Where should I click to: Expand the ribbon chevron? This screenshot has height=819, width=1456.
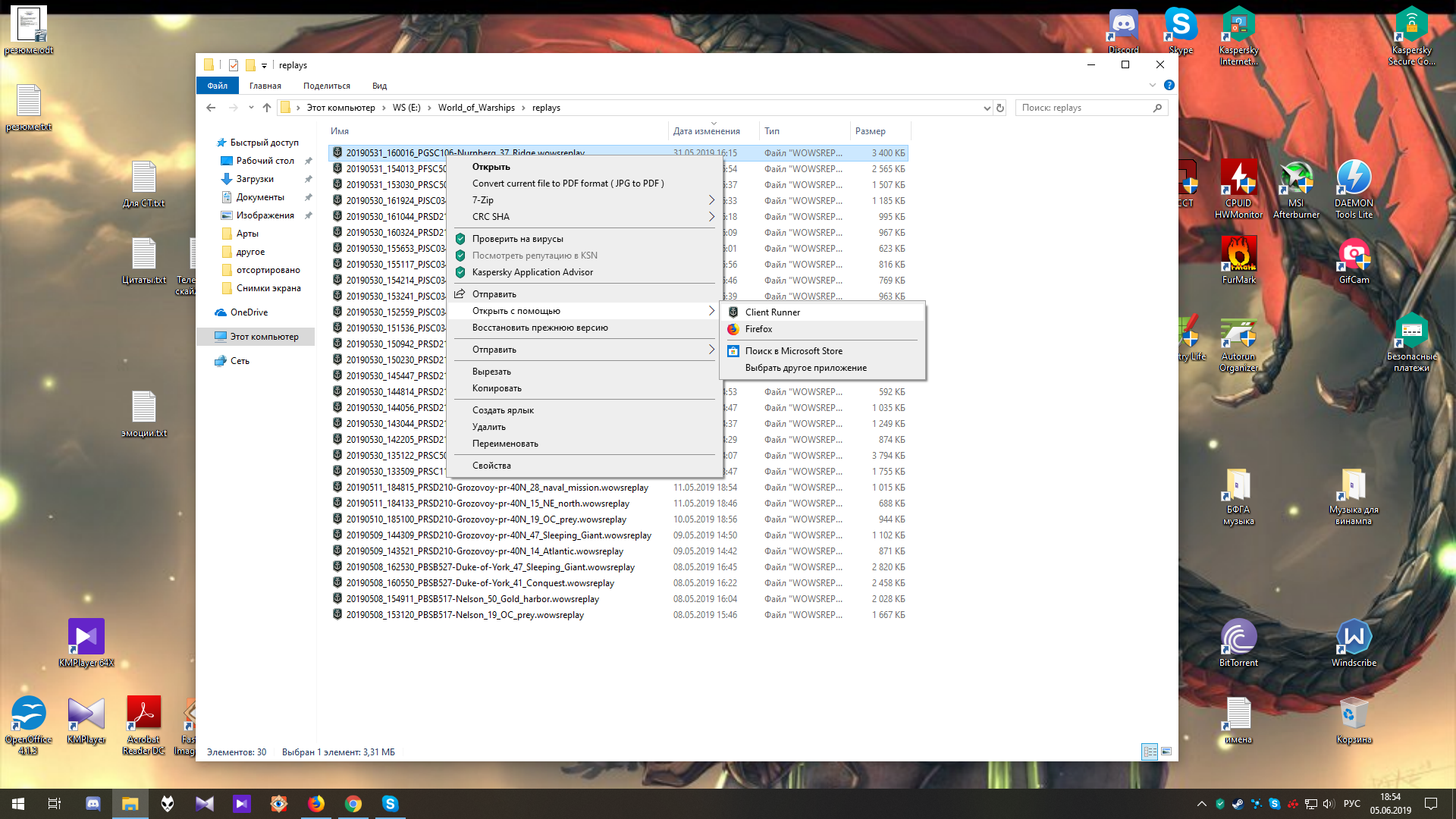(x=1153, y=85)
